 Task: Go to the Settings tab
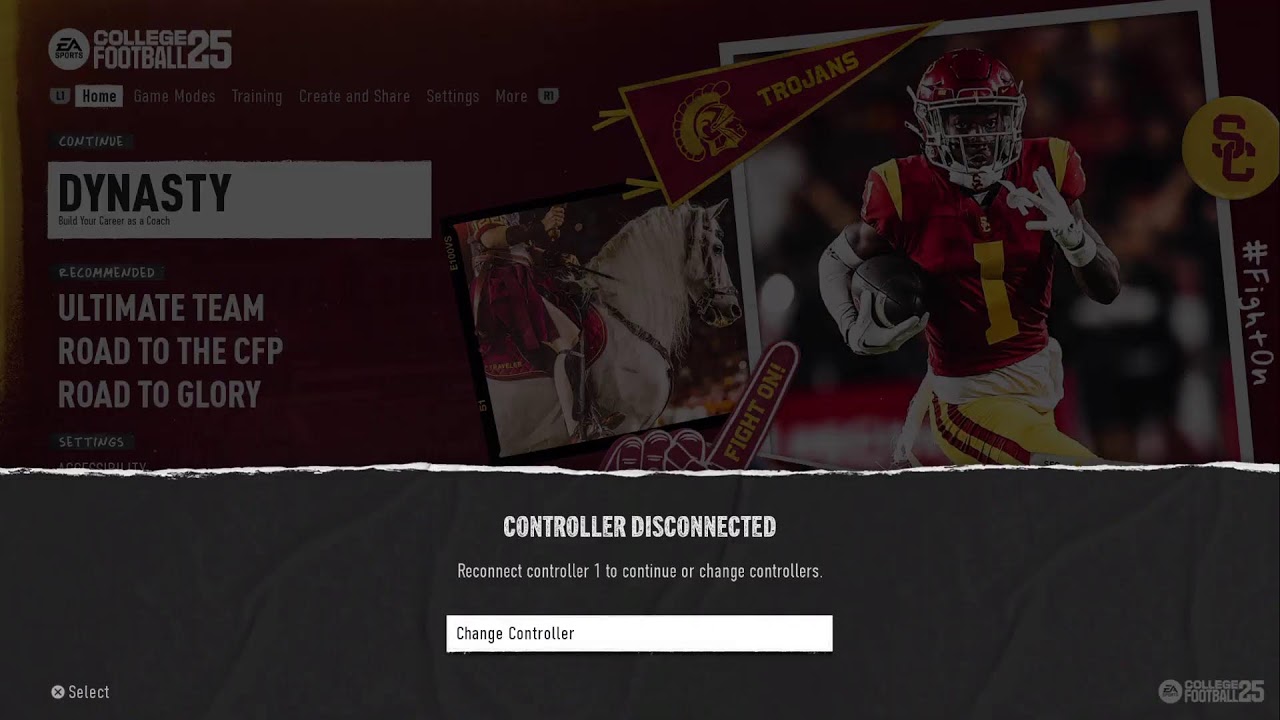[x=453, y=96]
